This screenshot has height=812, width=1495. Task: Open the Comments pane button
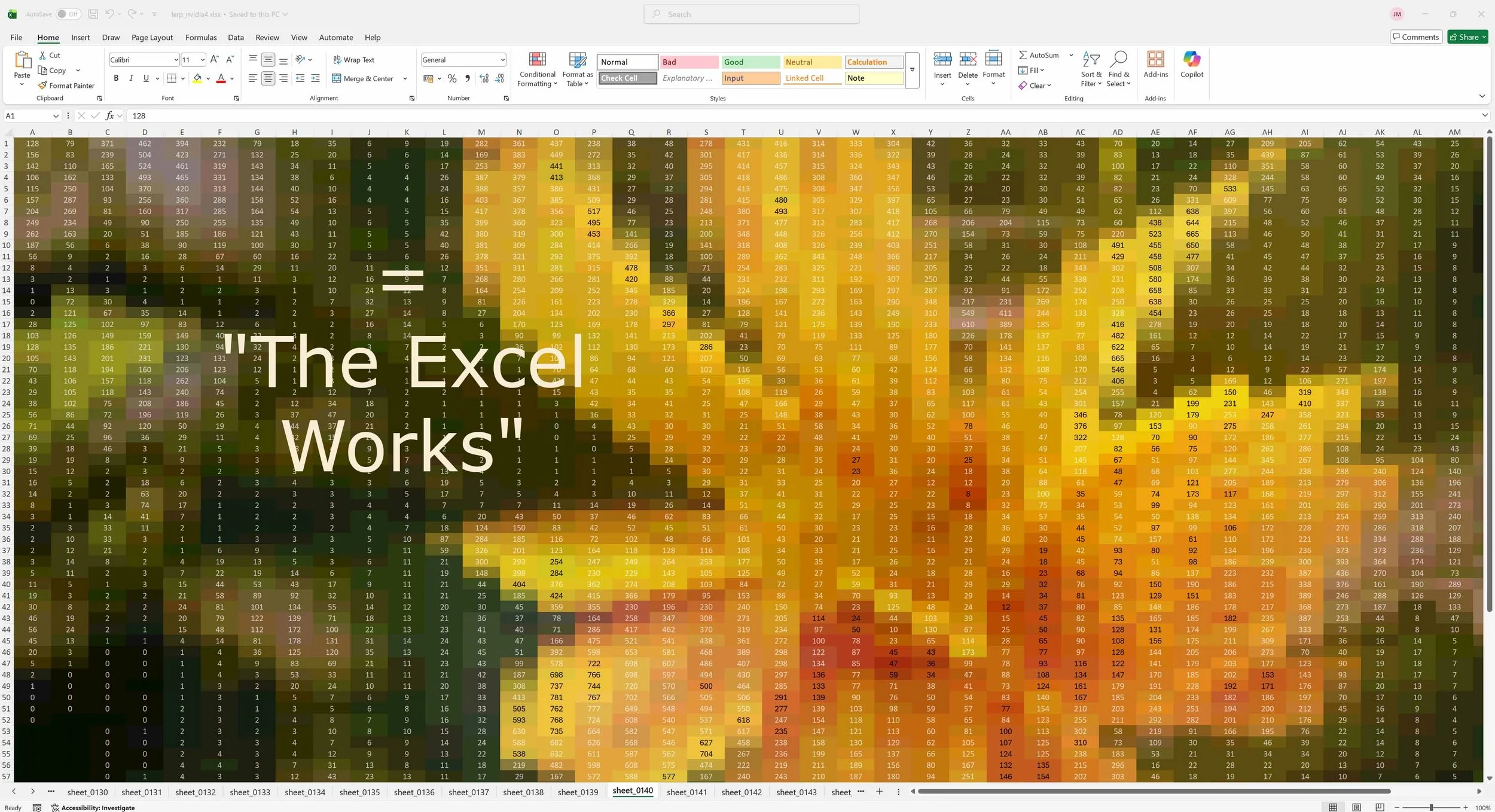point(1415,37)
